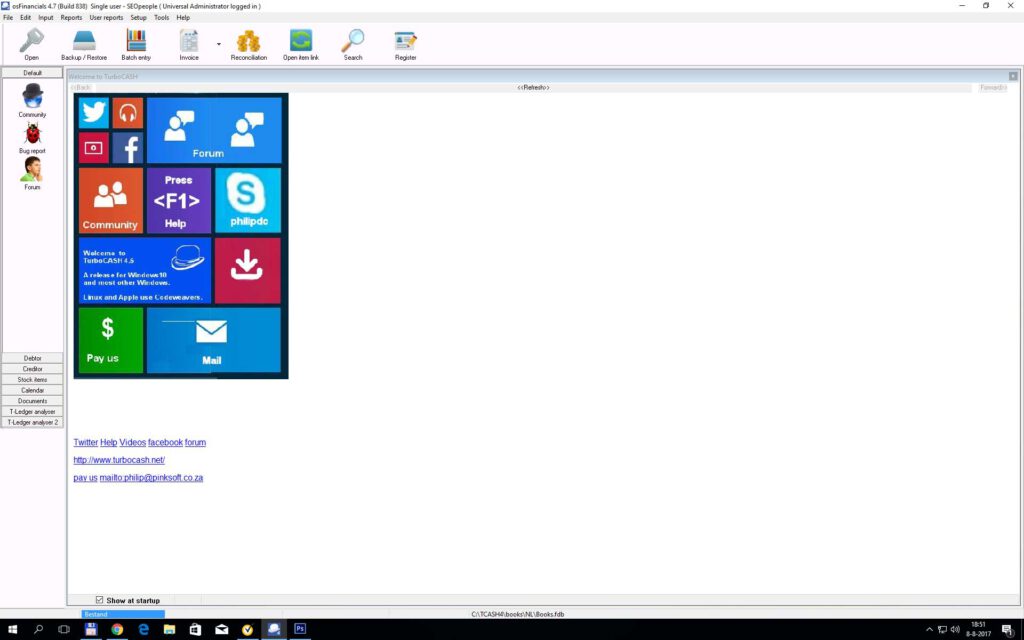Screen dimensions: 1024x640
Task: Click the red download tile
Action: pos(248,270)
